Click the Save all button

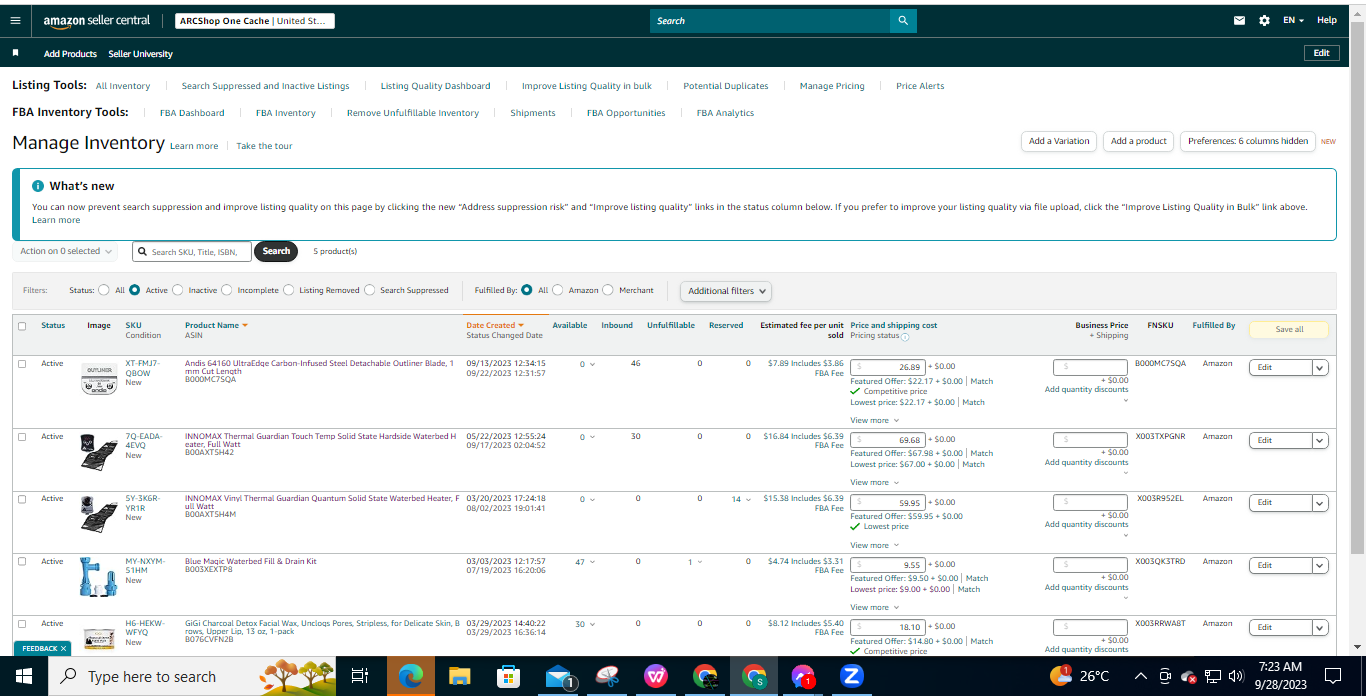[x=1289, y=329]
